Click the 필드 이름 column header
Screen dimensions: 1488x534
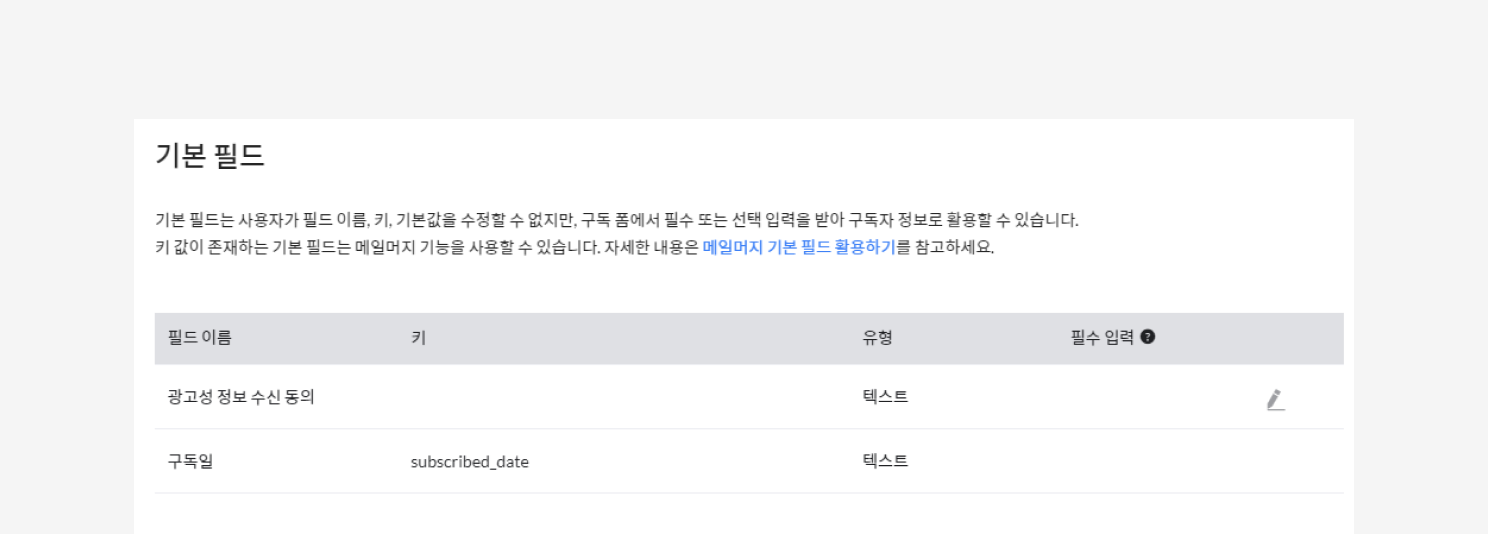pyautogui.click(x=200, y=338)
